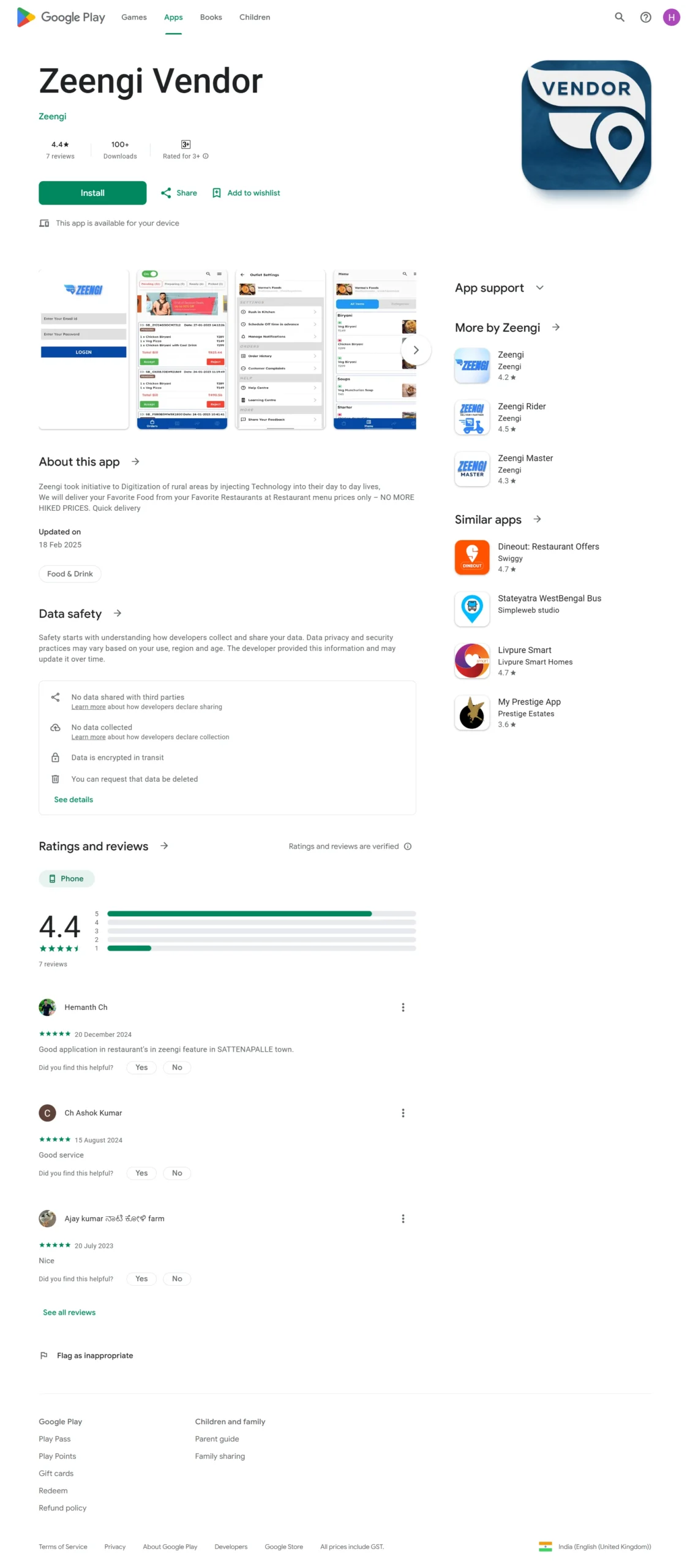690x1568 pixels.
Task: Show next screenshots with carousel arrow
Action: 415,350
